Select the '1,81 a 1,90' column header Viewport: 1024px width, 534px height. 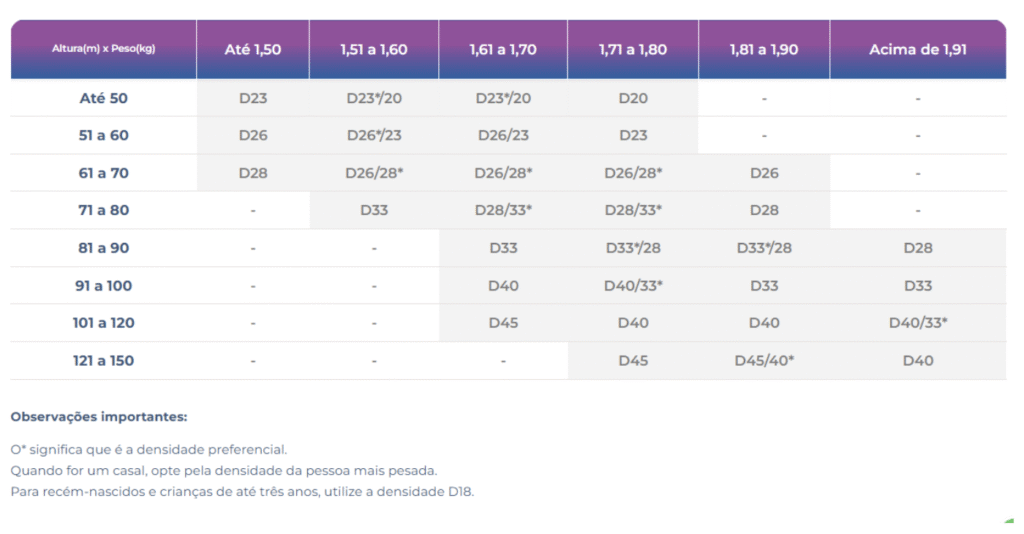764,49
